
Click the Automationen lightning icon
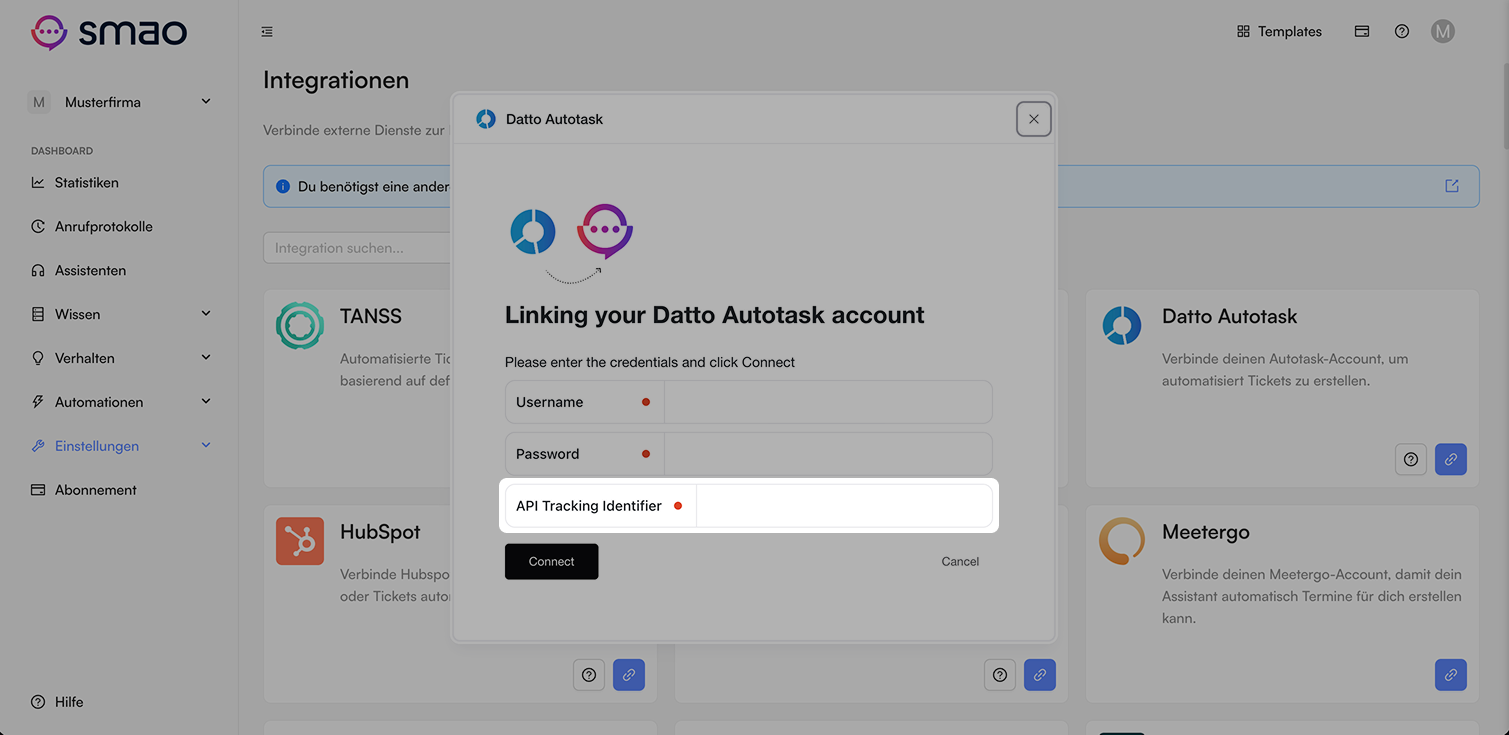pyautogui.click(x=38, y=402)
